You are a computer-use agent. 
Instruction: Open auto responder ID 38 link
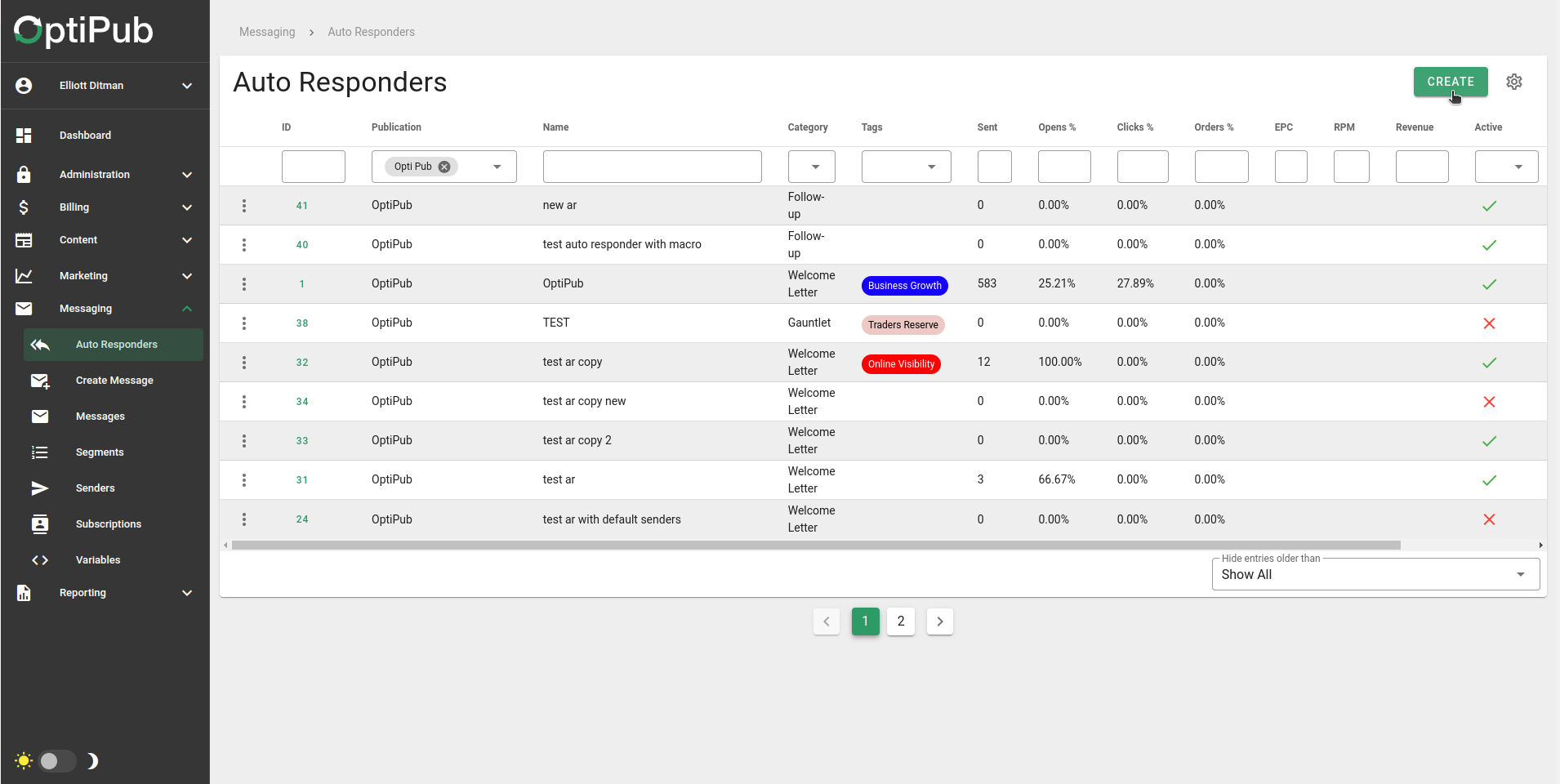click(302, 323)
